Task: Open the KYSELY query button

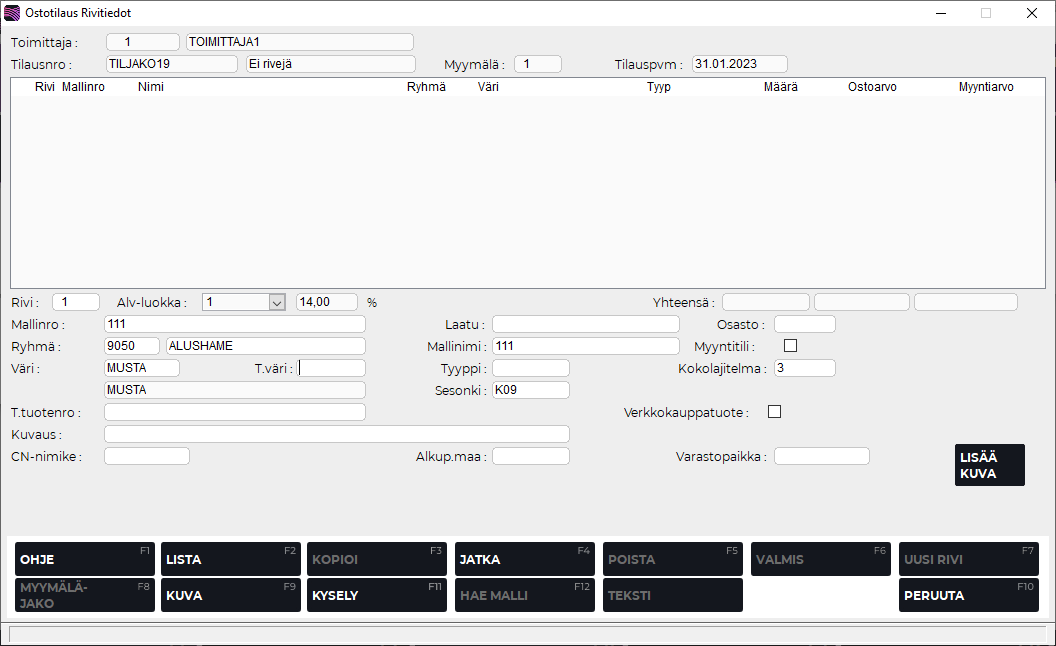Action: [376, 595]
